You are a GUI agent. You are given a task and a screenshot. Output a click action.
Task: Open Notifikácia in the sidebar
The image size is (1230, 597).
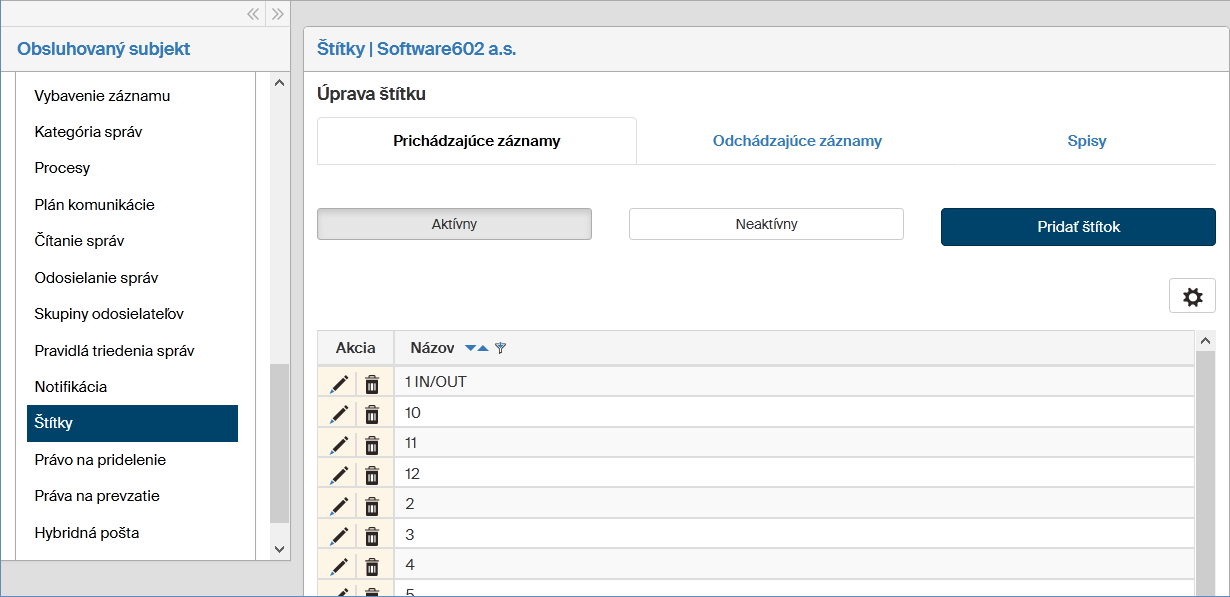pos(71,387)
